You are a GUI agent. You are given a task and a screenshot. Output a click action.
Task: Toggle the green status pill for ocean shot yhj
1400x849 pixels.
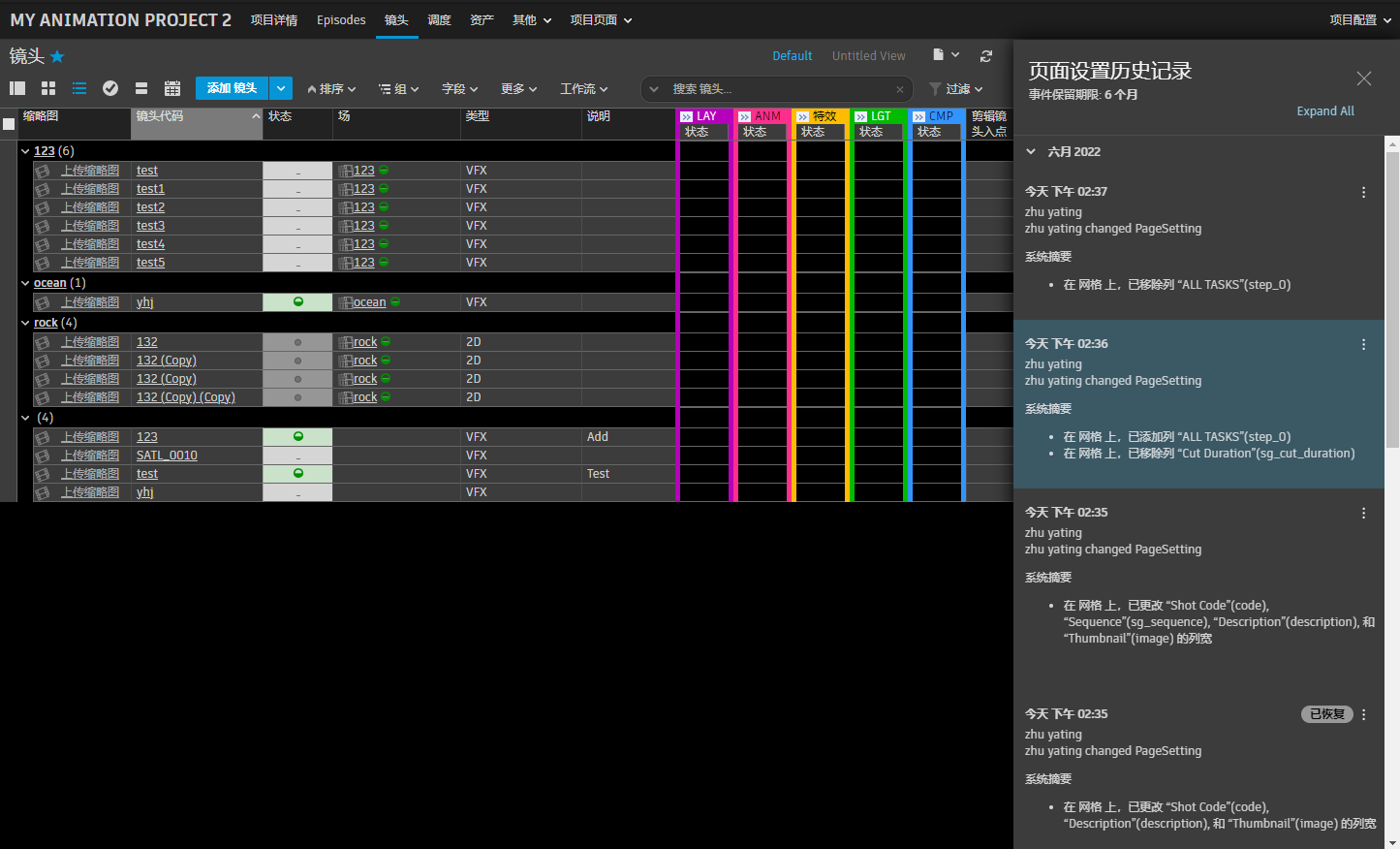click(297, 301)
